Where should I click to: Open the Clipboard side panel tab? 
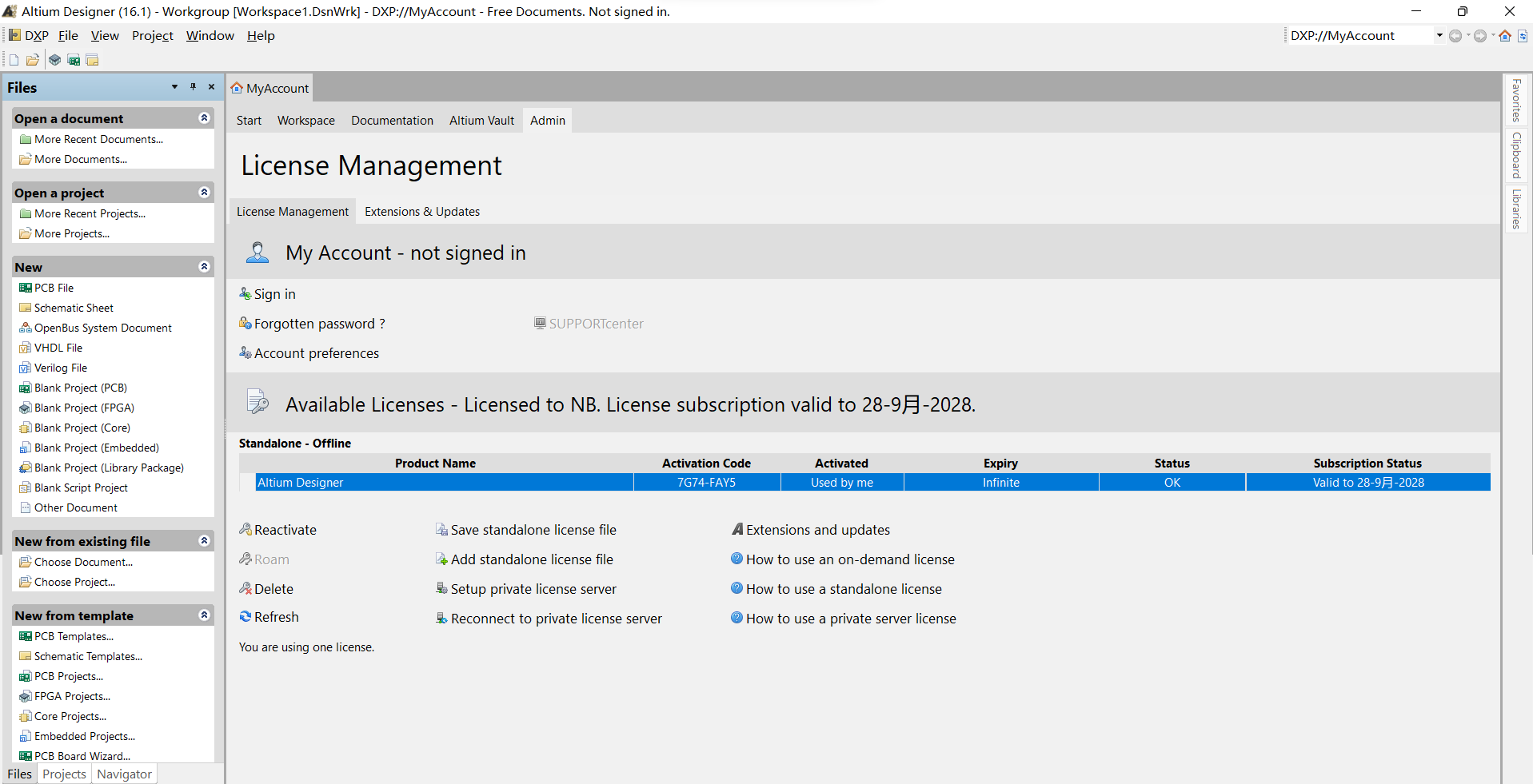click(x=1515, y=155)
